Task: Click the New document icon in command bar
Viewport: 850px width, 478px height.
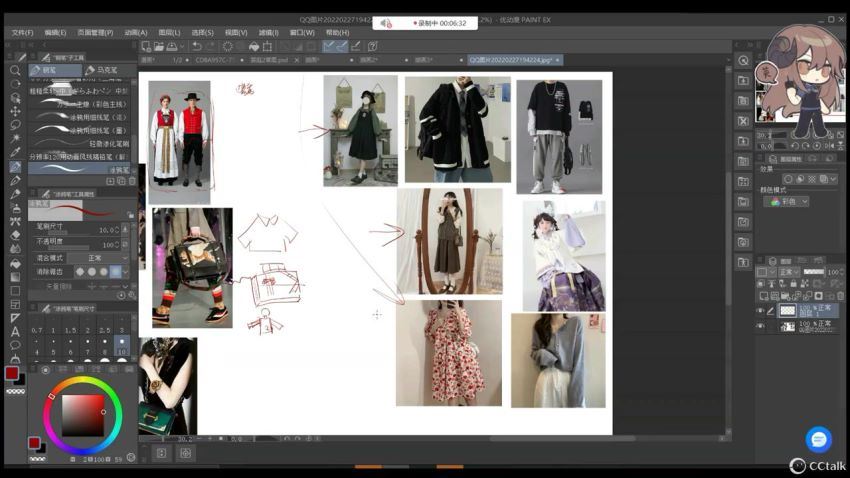Action: [146, 47]
